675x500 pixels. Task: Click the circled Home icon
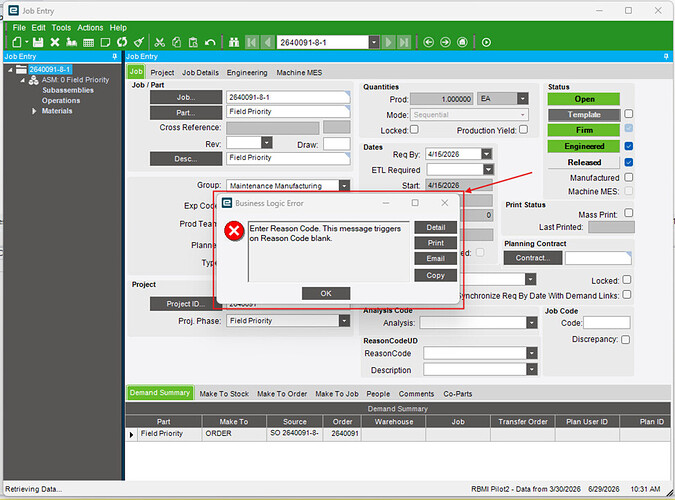[462, 42]
